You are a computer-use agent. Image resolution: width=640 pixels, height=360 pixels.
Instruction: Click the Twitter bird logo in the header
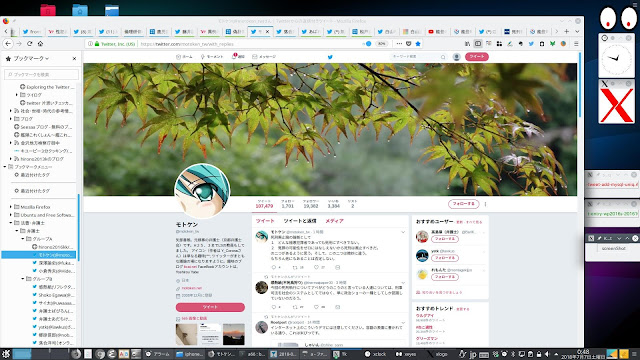[330, 57]
